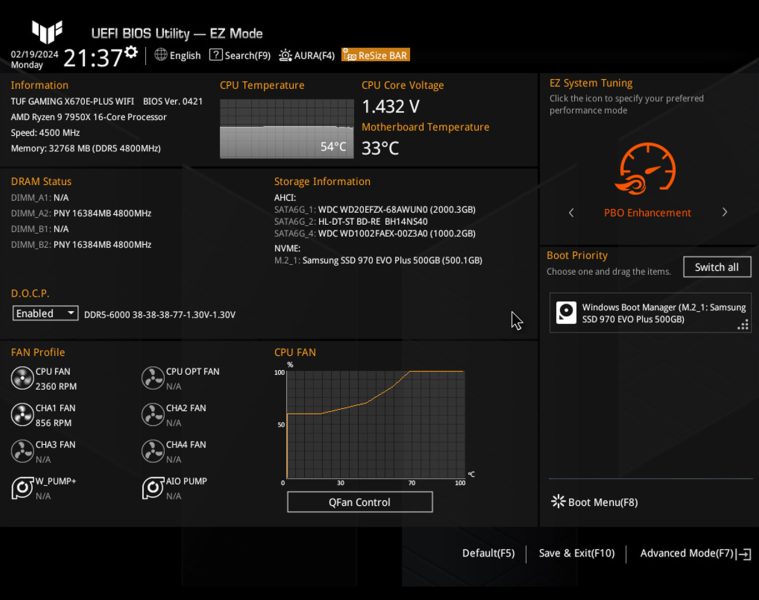
Task: Click Save & Exit (F10)
Action: coord(577,553)
